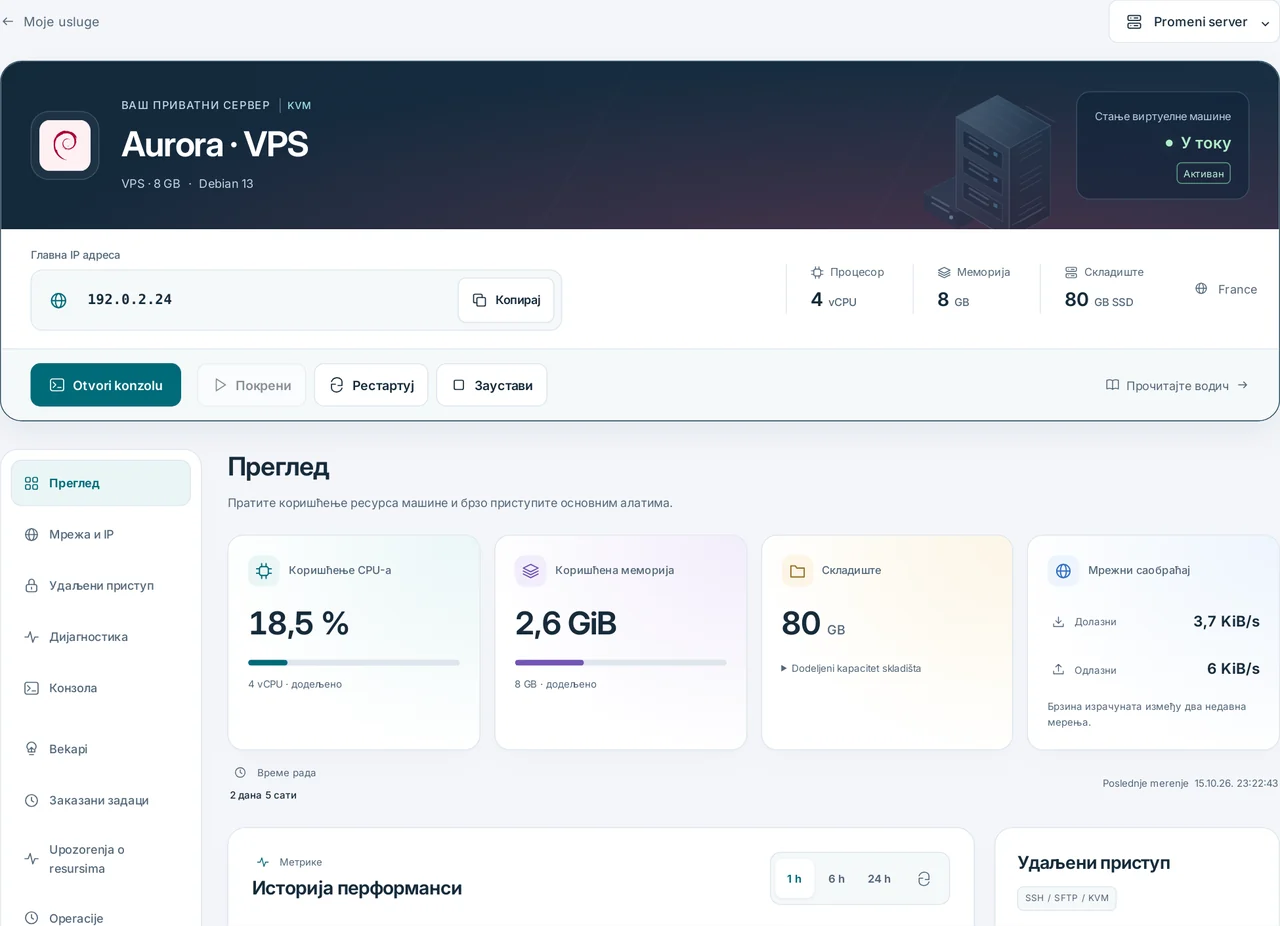1280x926 pixels.
Task: Restart the server with Рестартуј
Action: (x=371, y=385)
